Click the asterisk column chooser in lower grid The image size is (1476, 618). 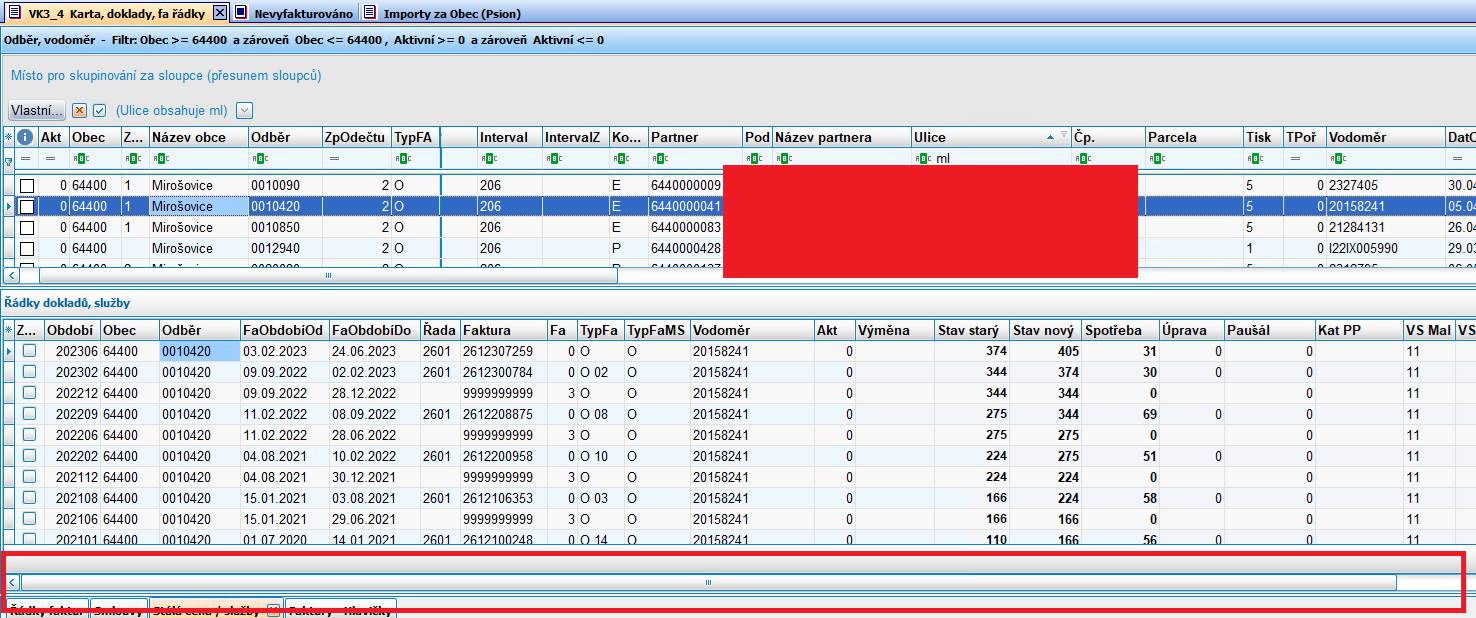coord(9,330)
